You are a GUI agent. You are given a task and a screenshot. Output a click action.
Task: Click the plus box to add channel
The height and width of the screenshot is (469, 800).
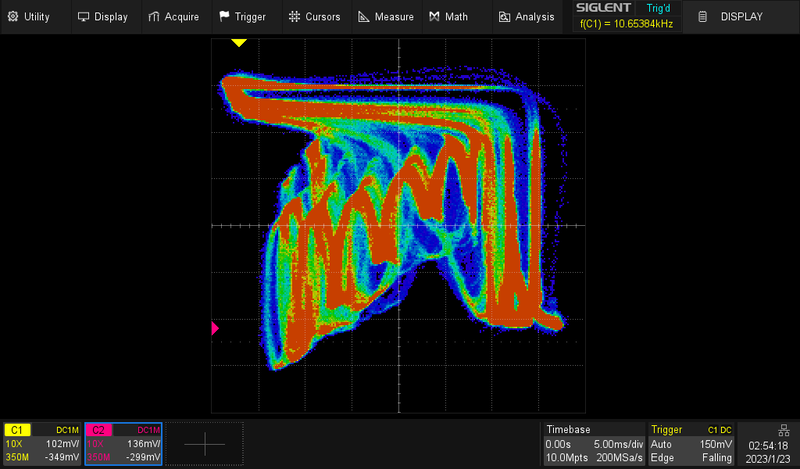pos(207,442)
